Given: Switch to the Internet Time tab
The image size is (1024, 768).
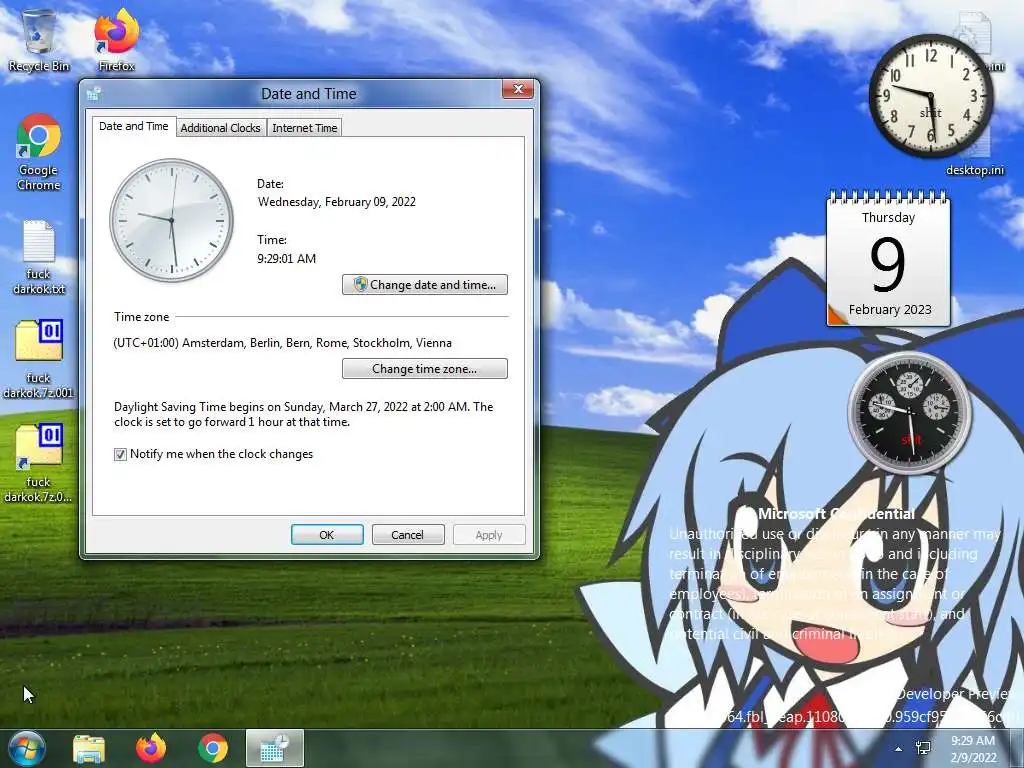Looking at the screenshot, I should point(304,128).
